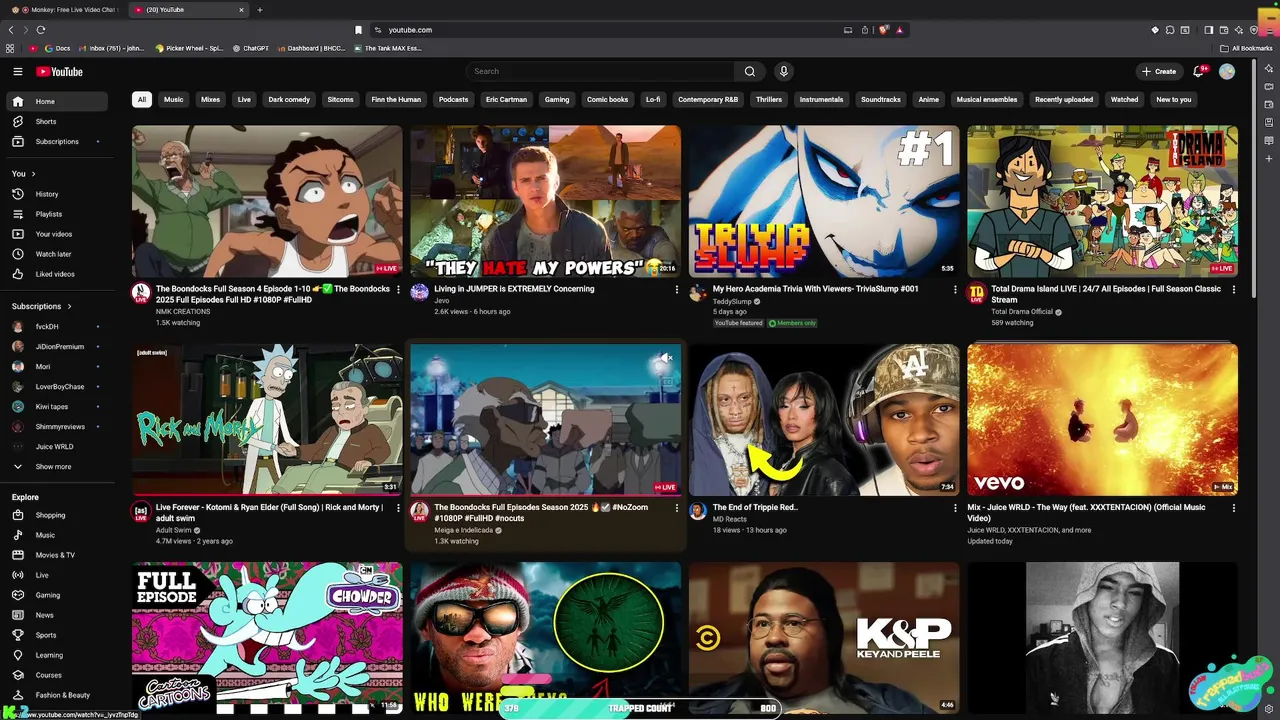
Task: Bookmark this page icon in address bar
Action: (x=358, y=30)
